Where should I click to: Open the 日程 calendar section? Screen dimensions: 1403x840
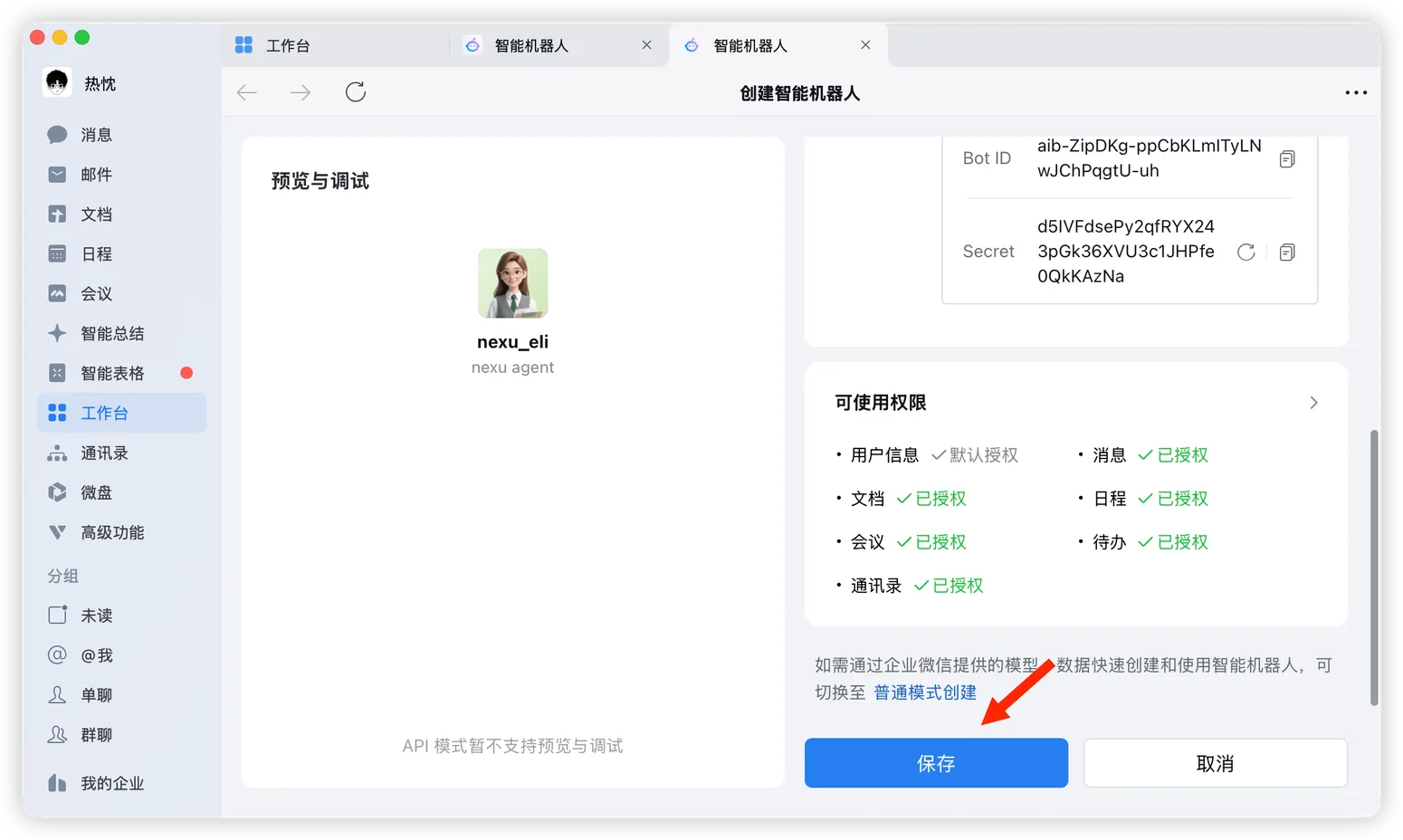(x=94, y=253)
